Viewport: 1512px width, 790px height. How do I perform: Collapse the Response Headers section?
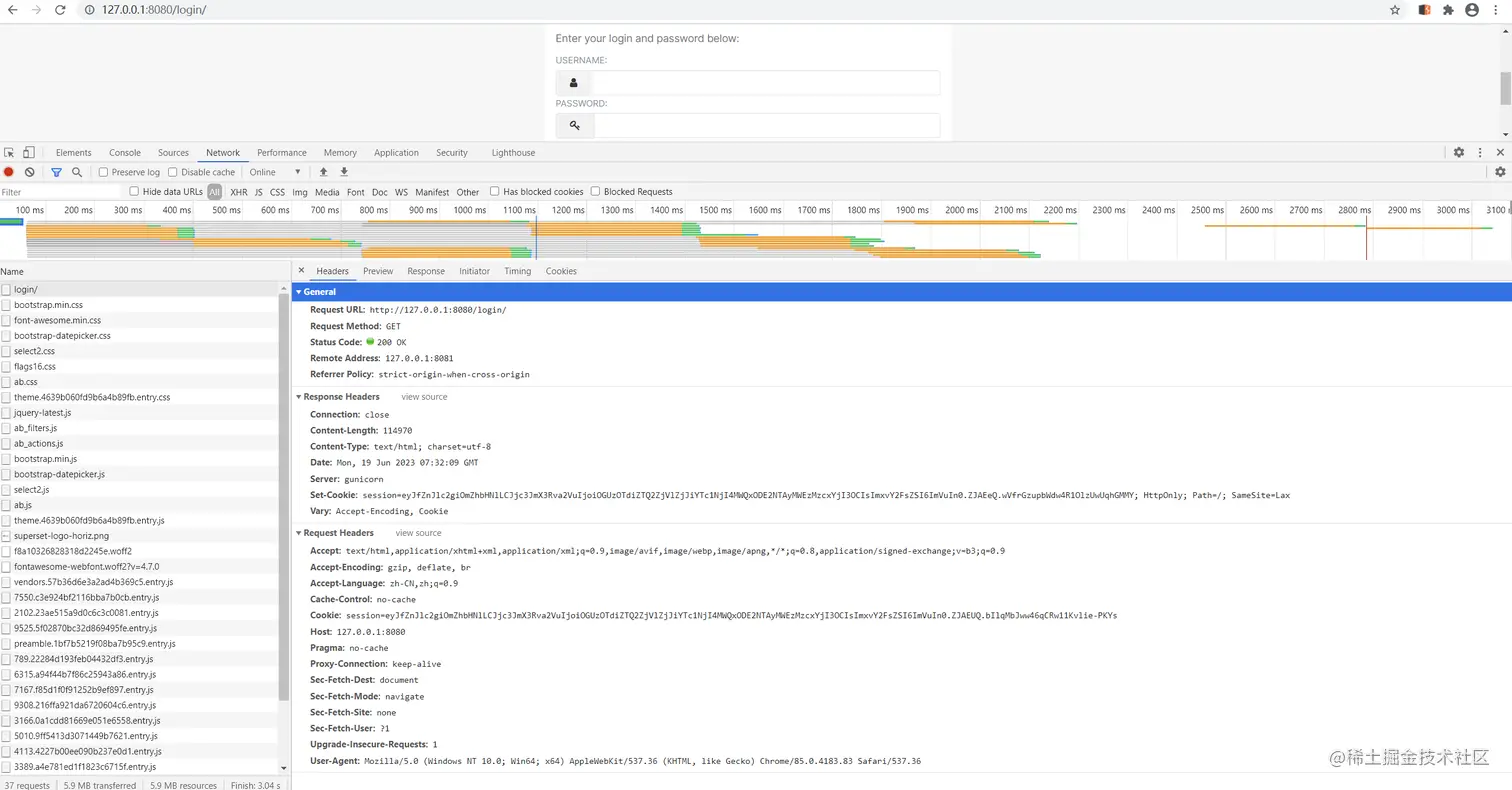pos(298,397)
